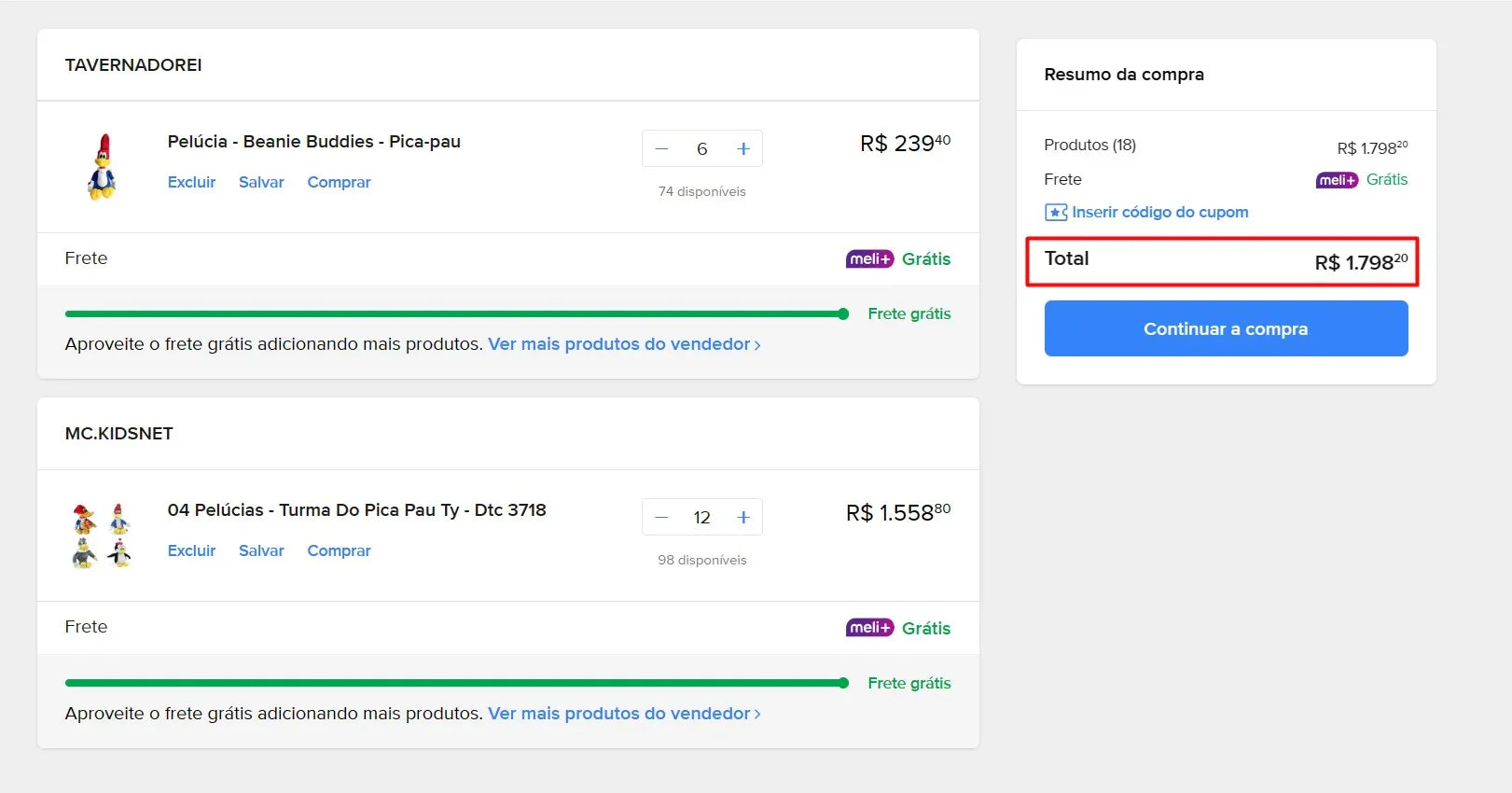The width and height of the screenshot is (1512, 793).
Task: Select 74 disponíveis text
Action: [702, 191]
